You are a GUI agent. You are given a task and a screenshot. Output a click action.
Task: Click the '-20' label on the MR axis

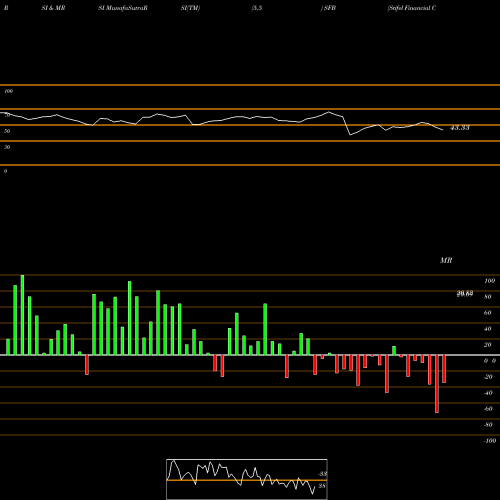tap(488, 377)
